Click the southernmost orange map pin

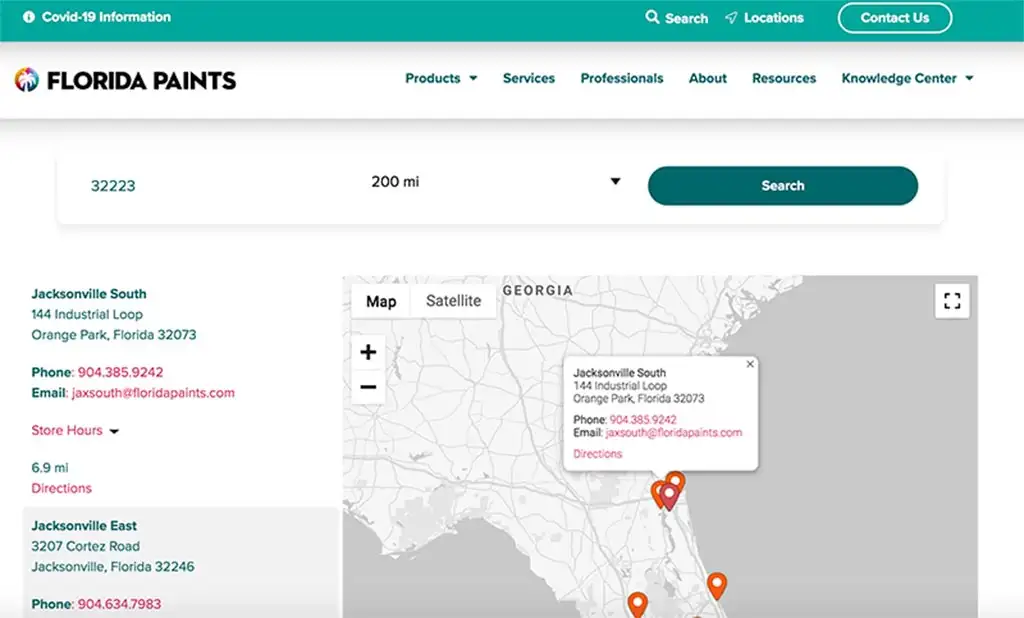637,604
